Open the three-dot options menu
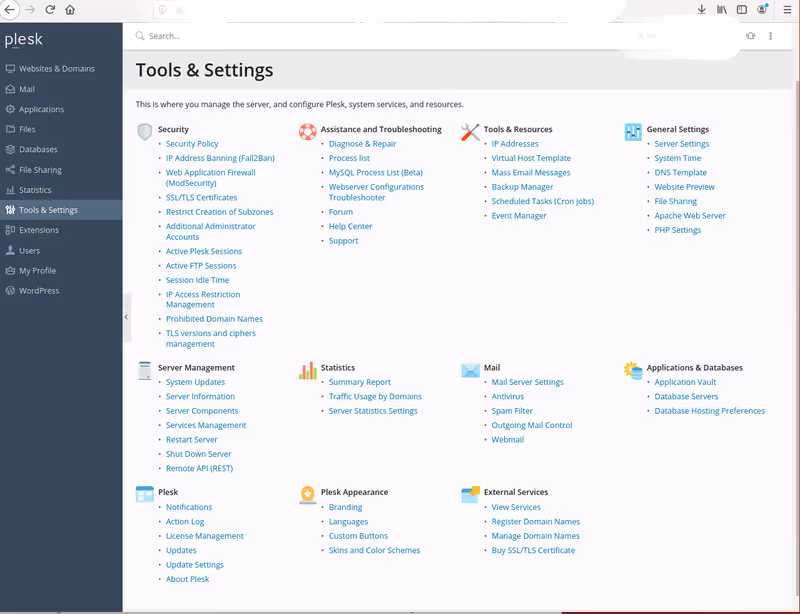Screen dimensions: 800x614 coord(770,36)
